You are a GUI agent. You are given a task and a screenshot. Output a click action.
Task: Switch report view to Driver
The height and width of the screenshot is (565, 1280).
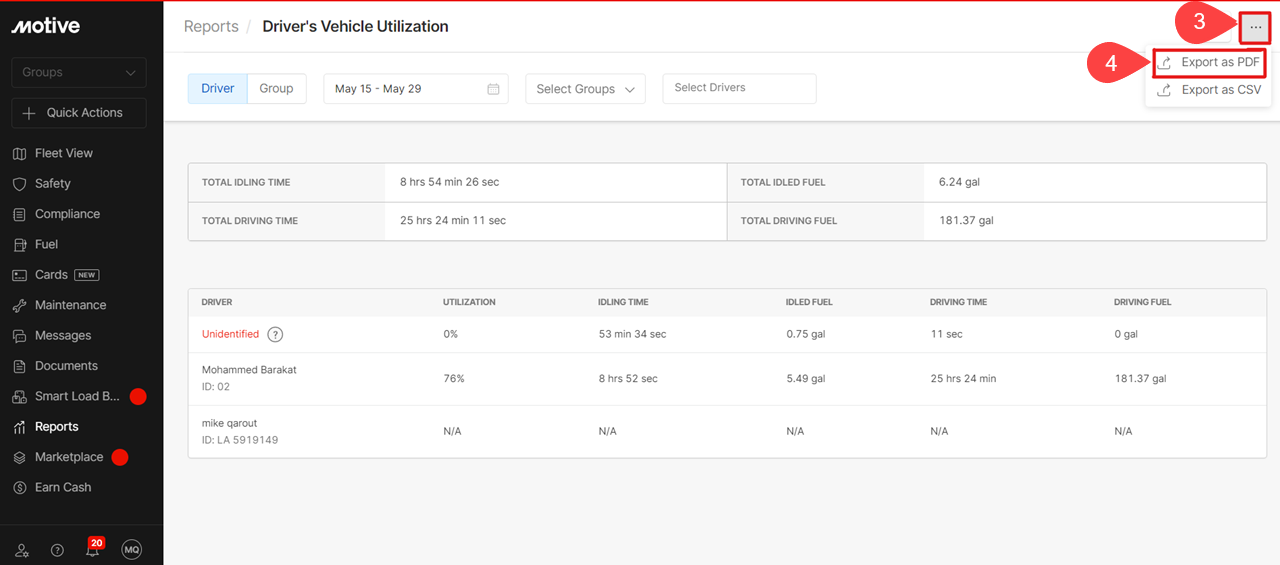pyautogui.click(x=218, y=88)
